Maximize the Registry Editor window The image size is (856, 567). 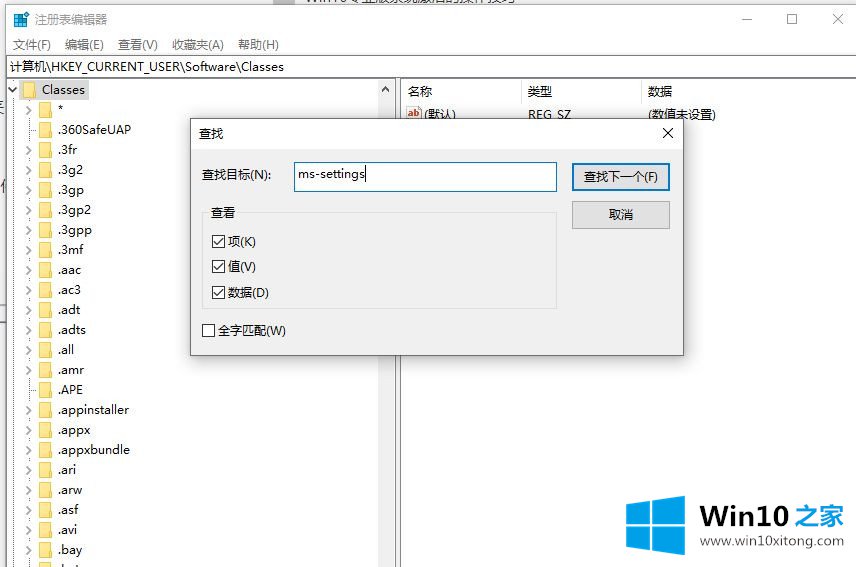792,19
